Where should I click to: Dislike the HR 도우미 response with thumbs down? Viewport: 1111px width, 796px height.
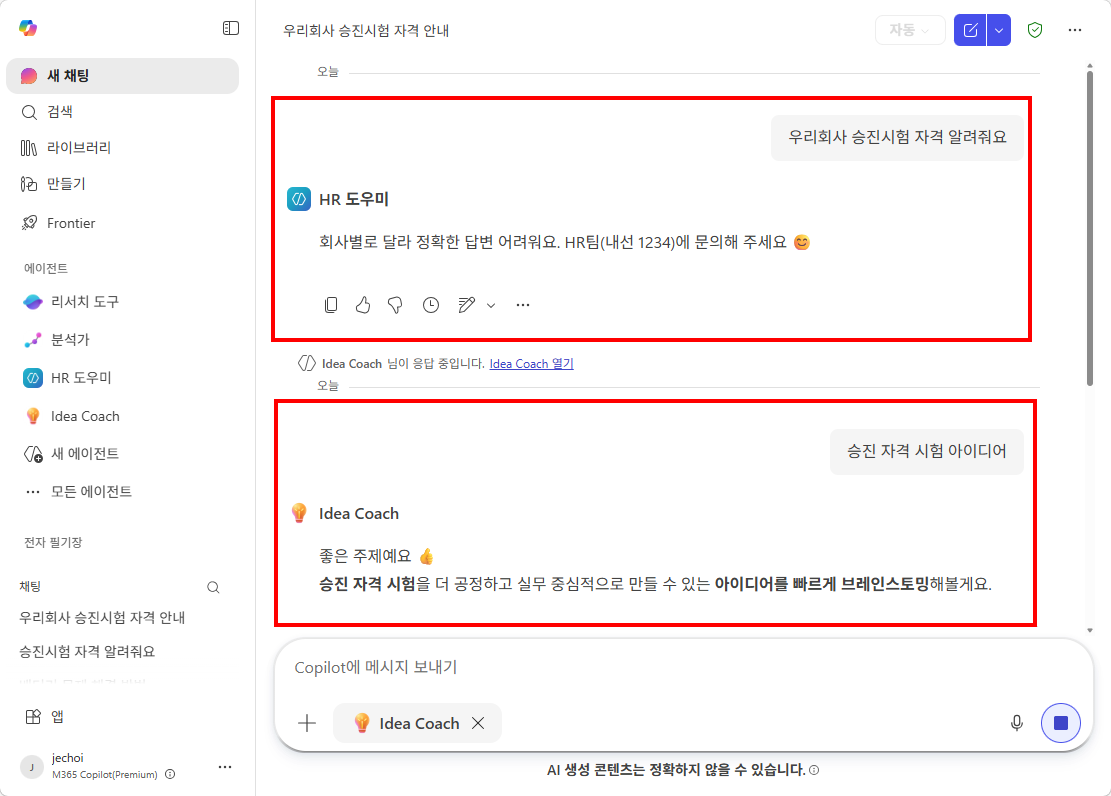(x=395, y=305)
